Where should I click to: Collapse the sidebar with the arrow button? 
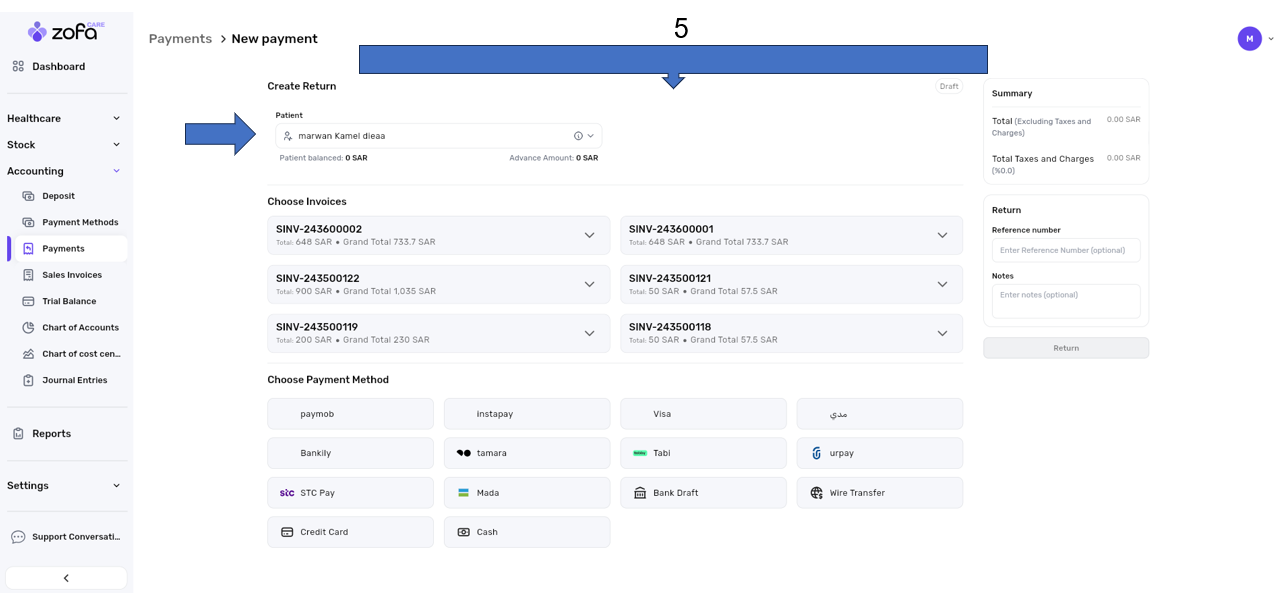point(66,578)
